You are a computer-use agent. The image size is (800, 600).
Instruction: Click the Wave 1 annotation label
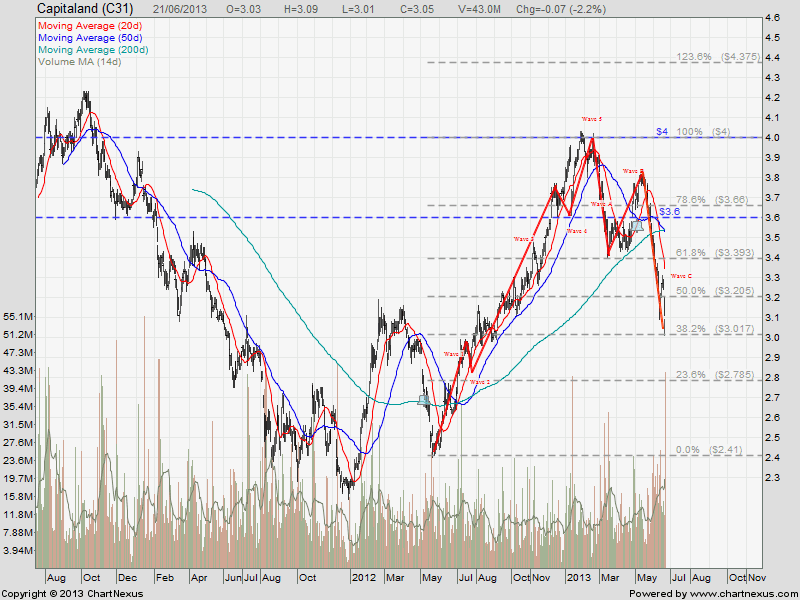click(x=454, y=354)
